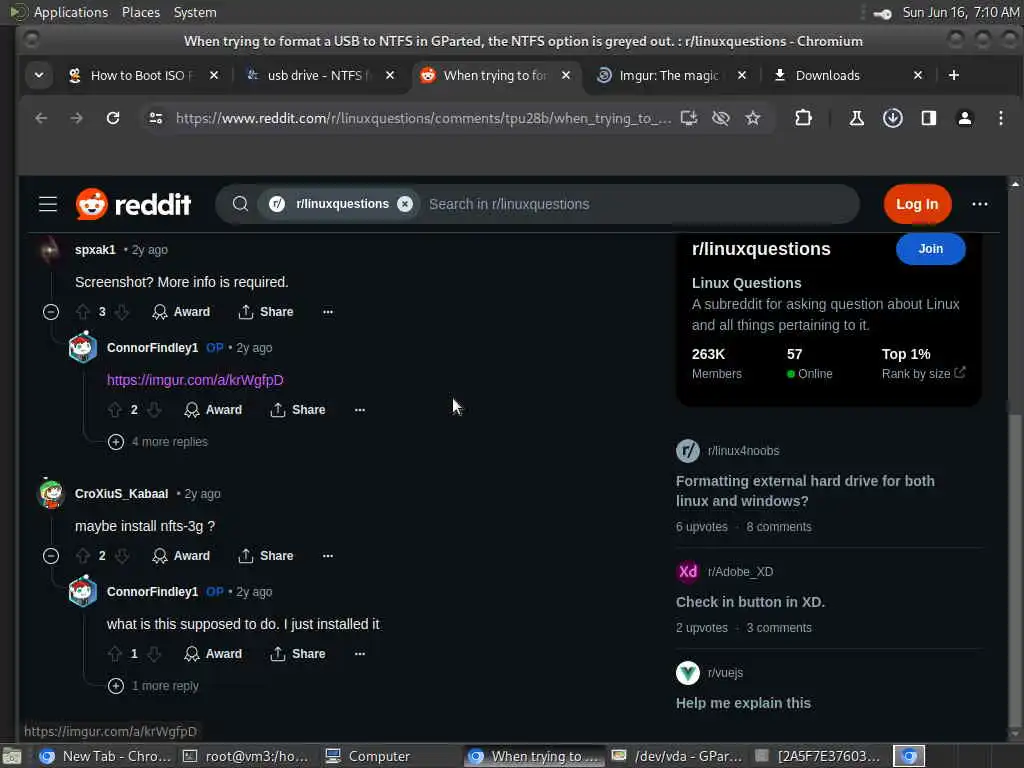Open Reddit header more options dots
The width and height of the screenshot is (1024, 768).
[980, 204]
